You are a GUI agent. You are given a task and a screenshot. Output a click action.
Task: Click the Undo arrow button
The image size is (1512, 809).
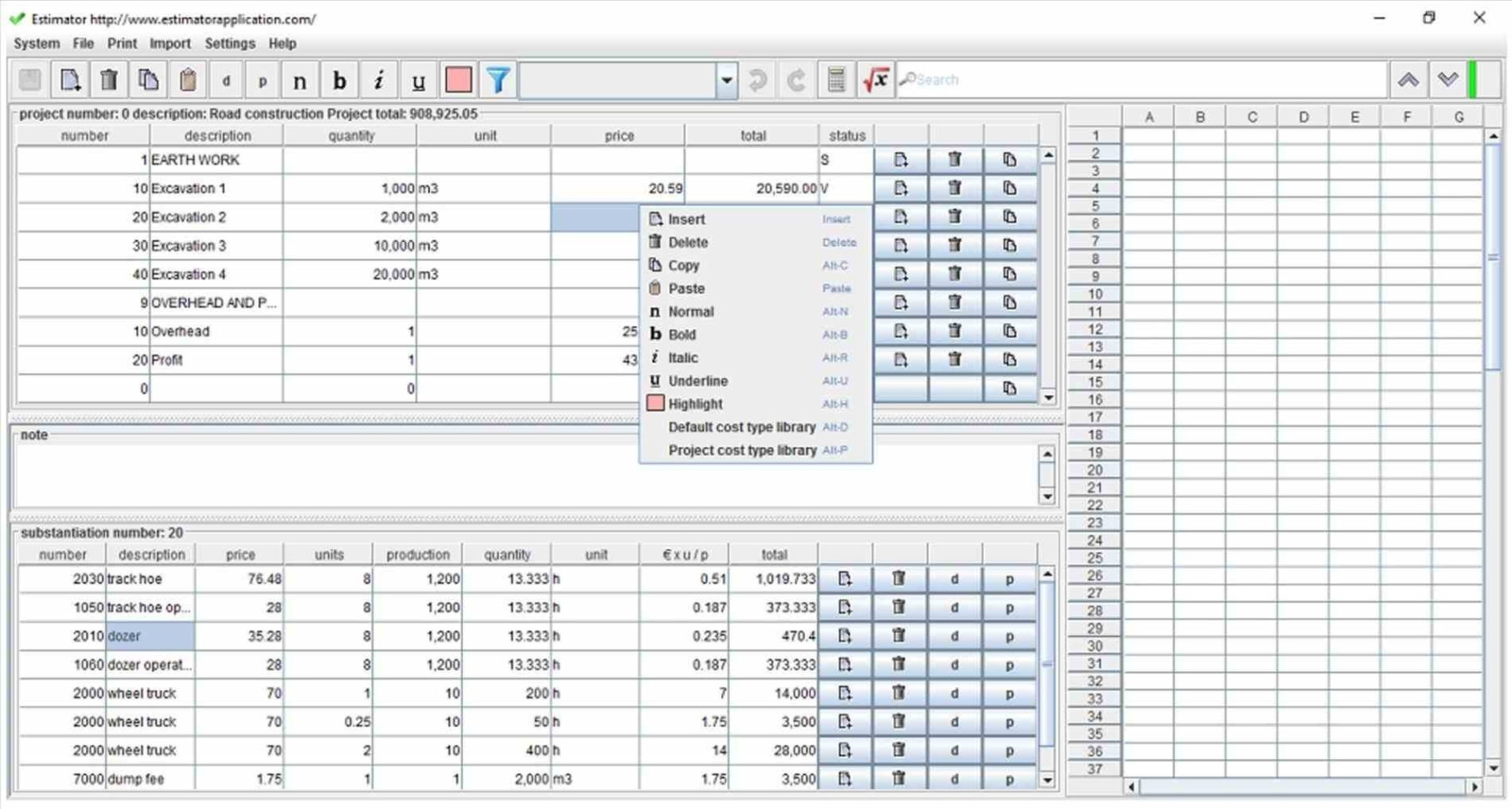point(757,79)
